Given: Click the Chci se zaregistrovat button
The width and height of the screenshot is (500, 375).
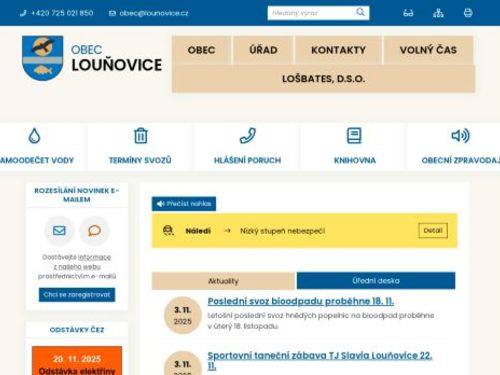Looking at the screenshot, I should tap(77, 295).
